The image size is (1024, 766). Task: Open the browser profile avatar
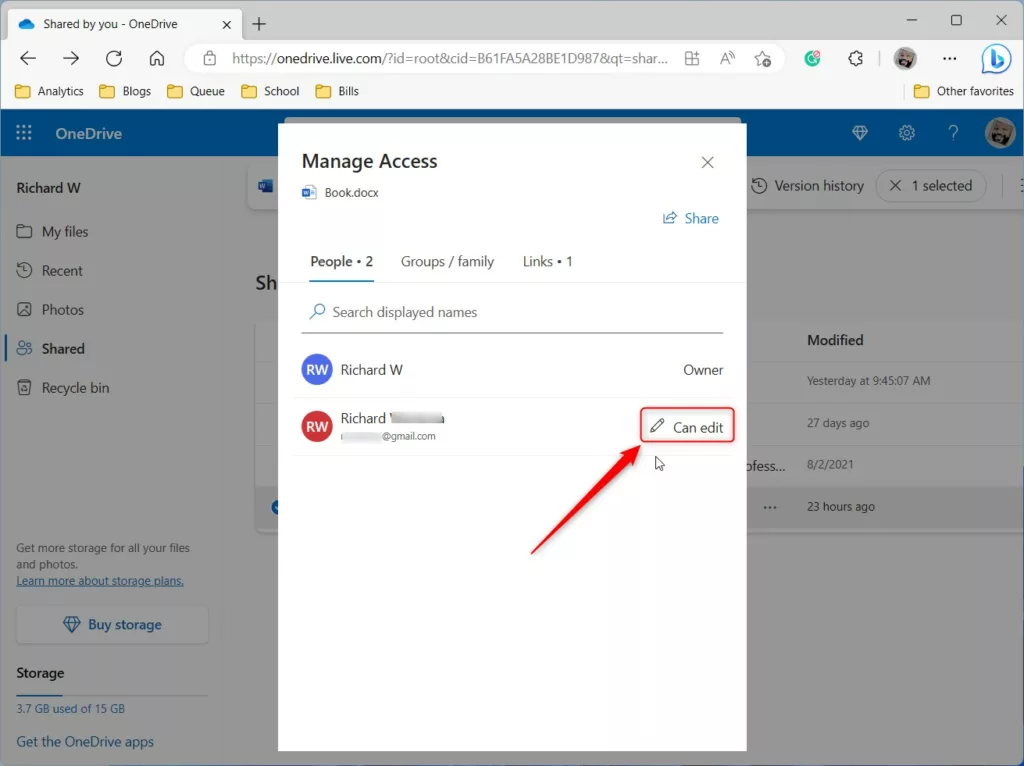[904, 59]
